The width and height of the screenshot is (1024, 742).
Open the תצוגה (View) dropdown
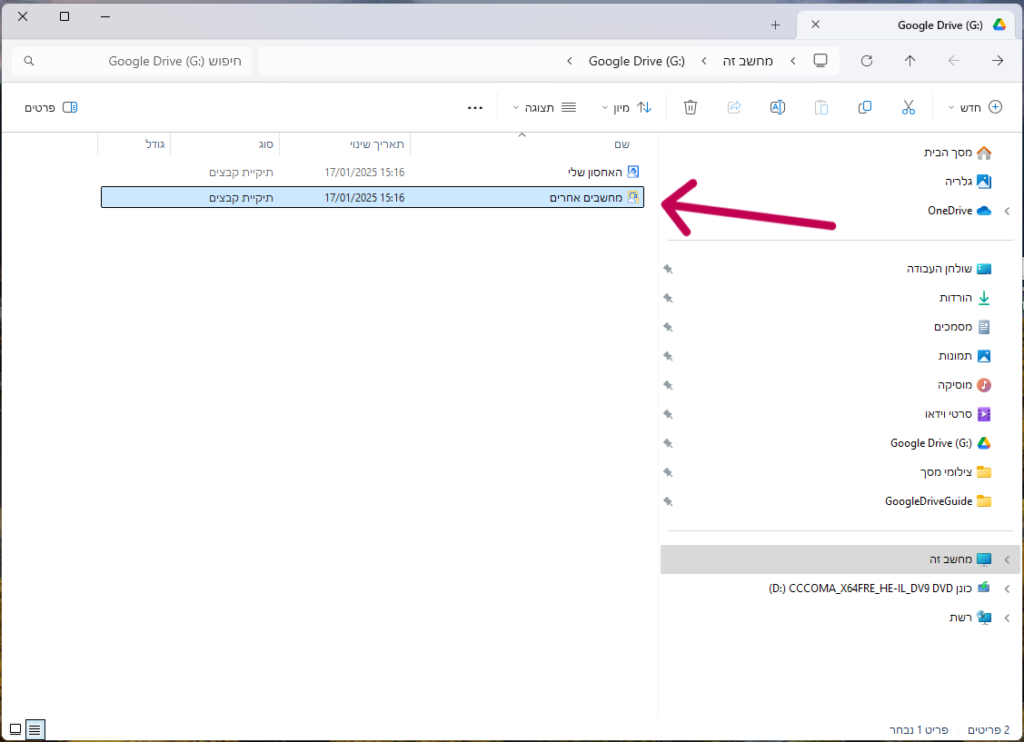click(x=544, y=108)
